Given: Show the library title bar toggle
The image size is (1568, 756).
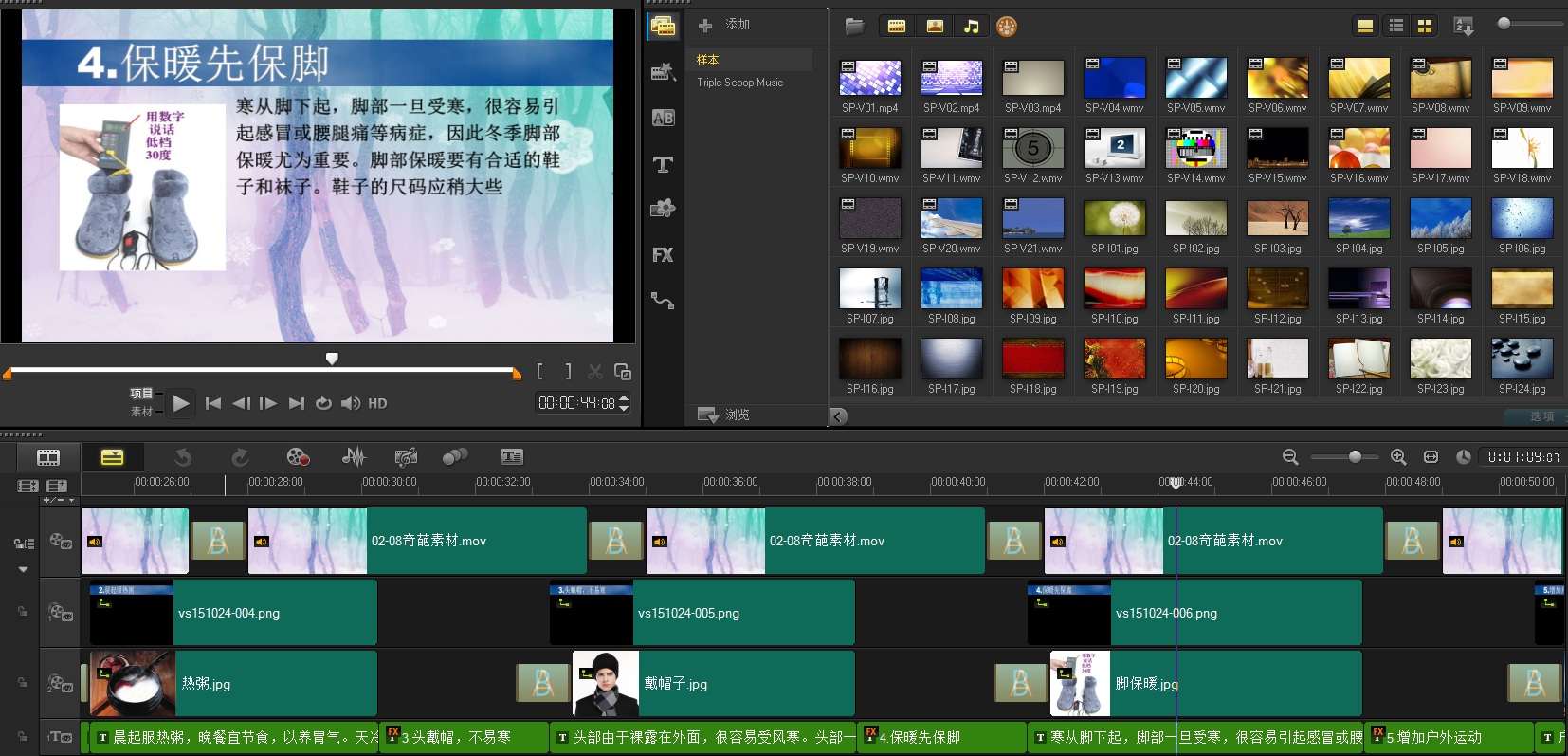Looking at the screenshot, I should (1365, 27).
